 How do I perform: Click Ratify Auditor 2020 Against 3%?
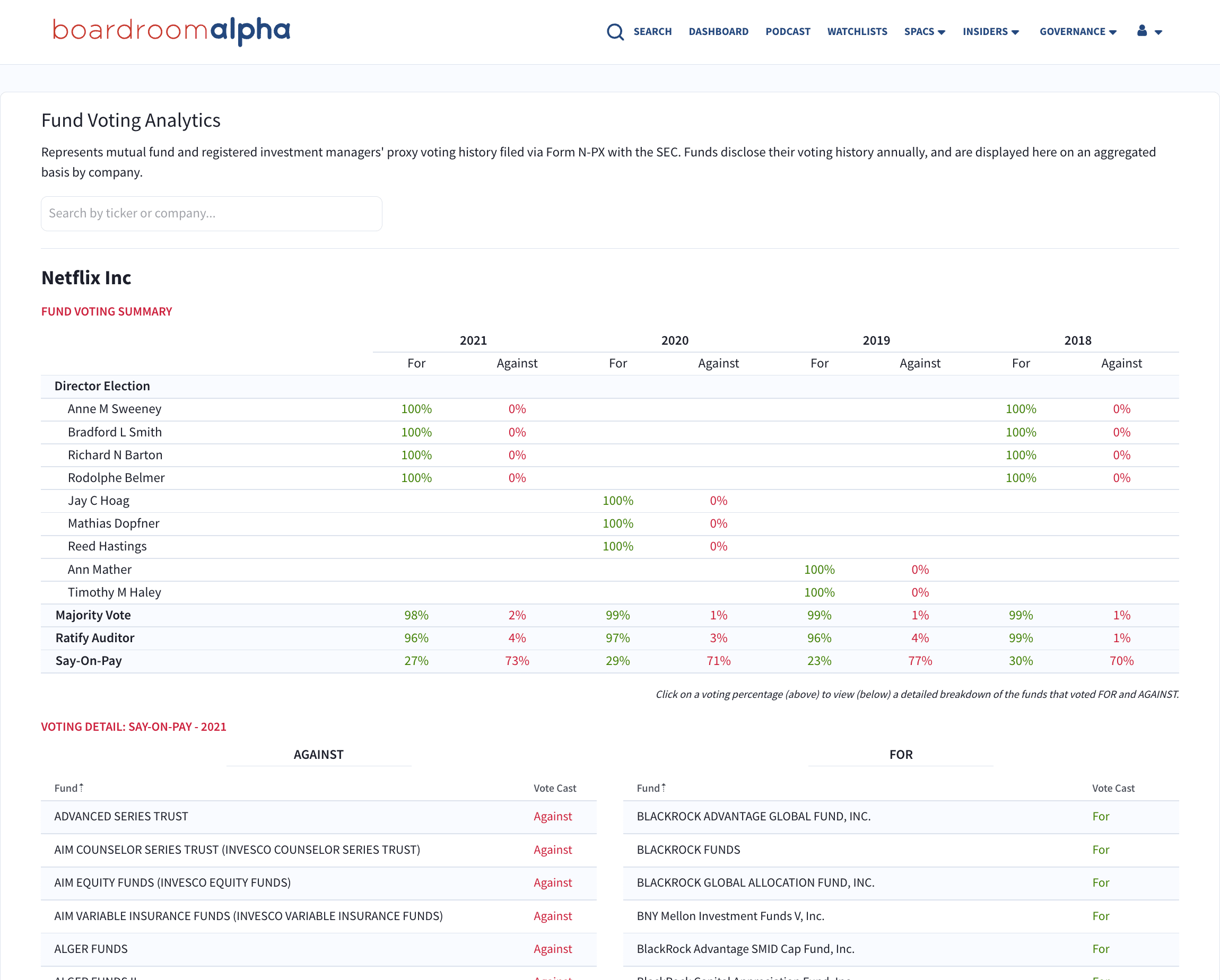[x=719, y=637]
